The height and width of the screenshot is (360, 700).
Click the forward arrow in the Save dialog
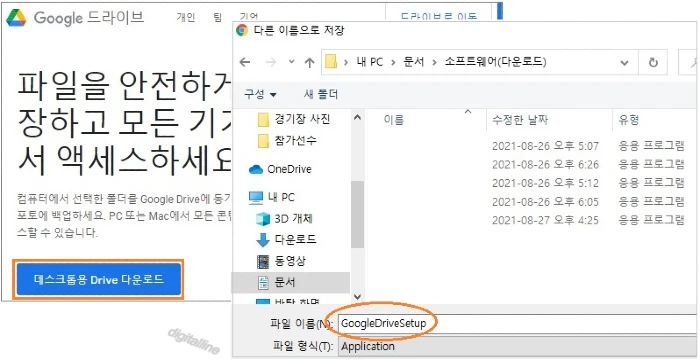coord(271,63)
